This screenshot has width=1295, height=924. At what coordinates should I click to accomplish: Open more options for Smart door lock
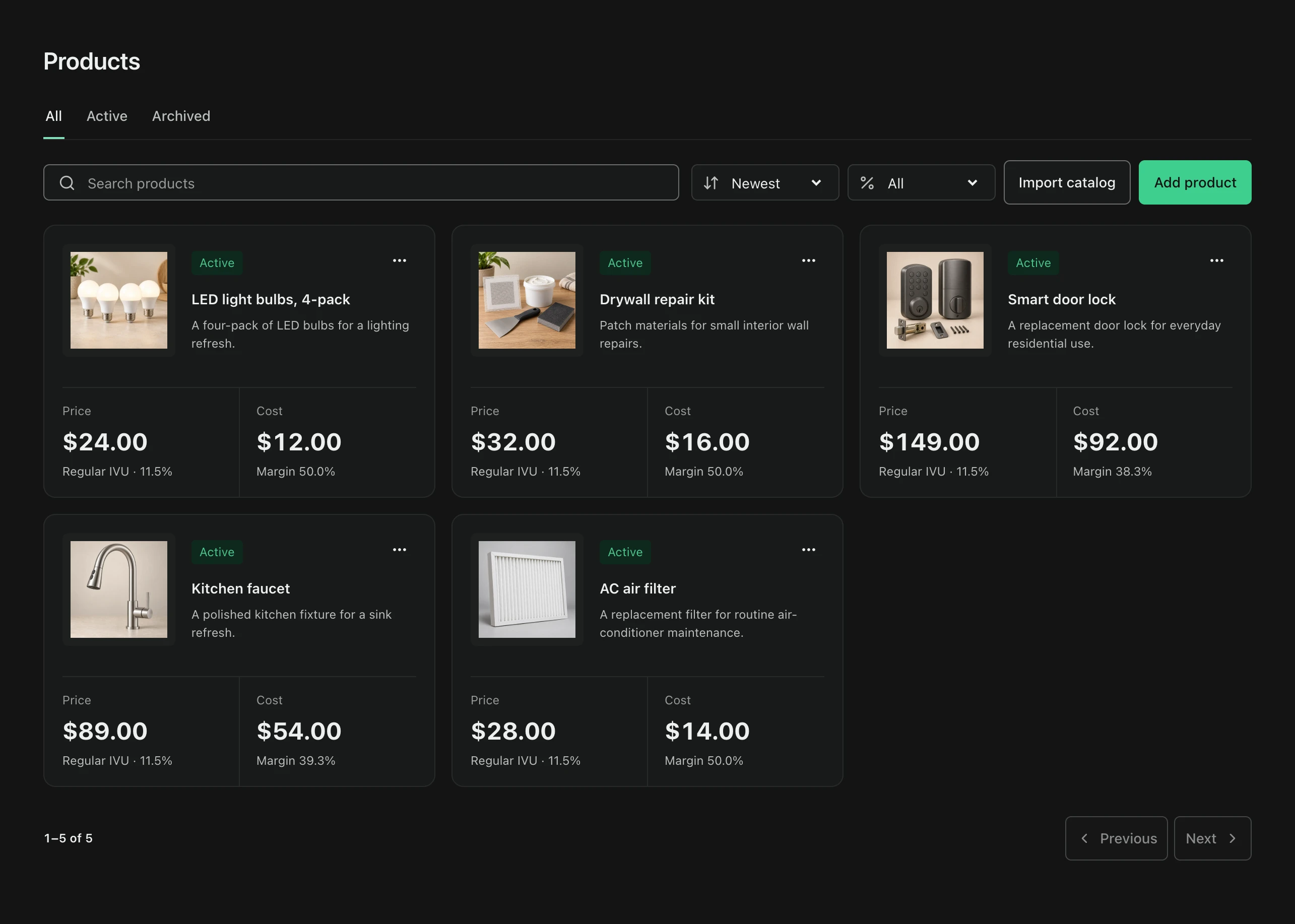tap(1216, 260)
